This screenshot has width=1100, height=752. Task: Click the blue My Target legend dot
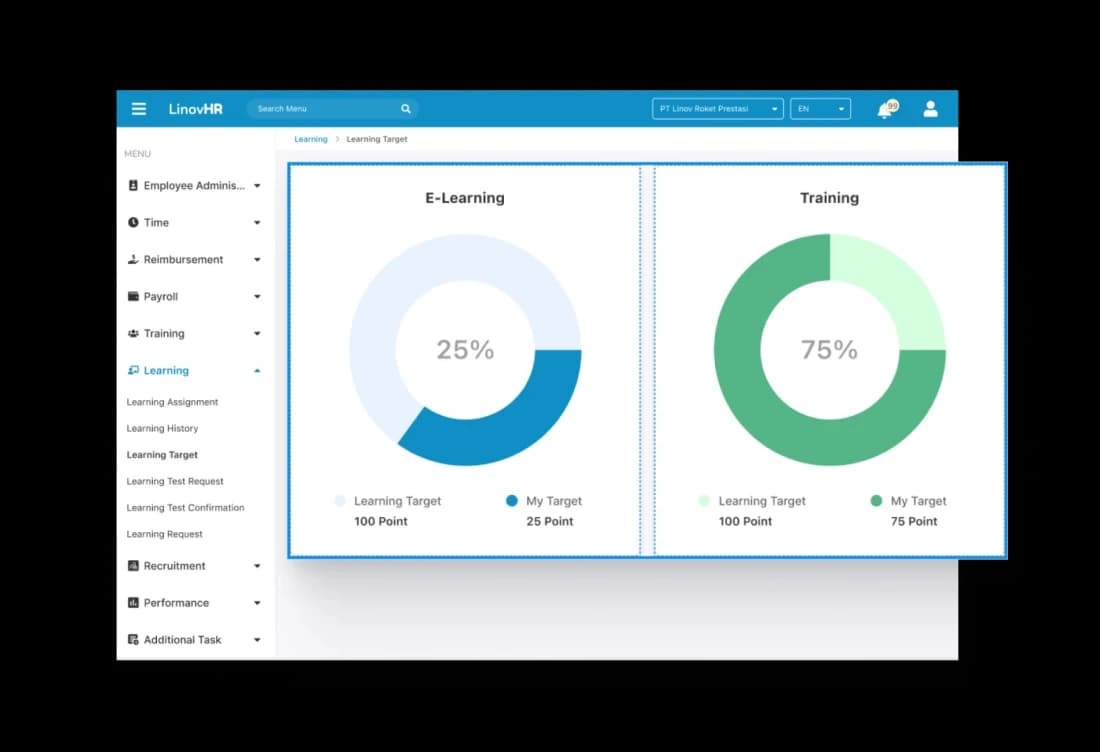coord(511,500)
